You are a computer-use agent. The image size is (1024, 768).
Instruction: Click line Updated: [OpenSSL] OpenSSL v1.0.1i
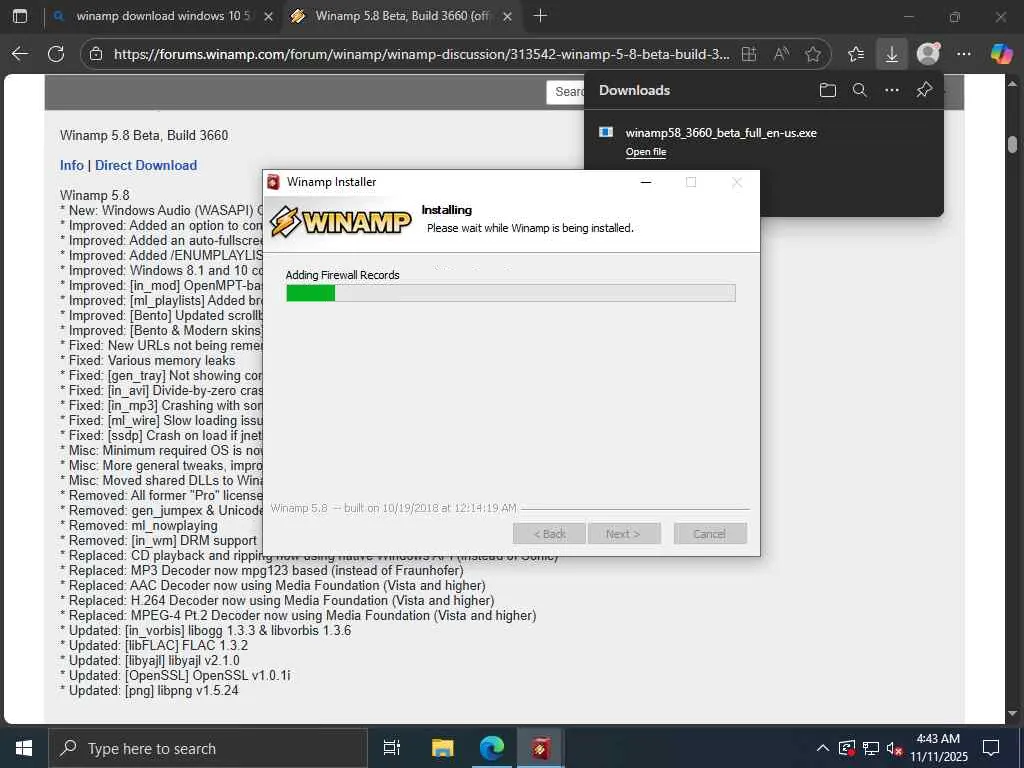pyautogui.click(x=175, y=675)
